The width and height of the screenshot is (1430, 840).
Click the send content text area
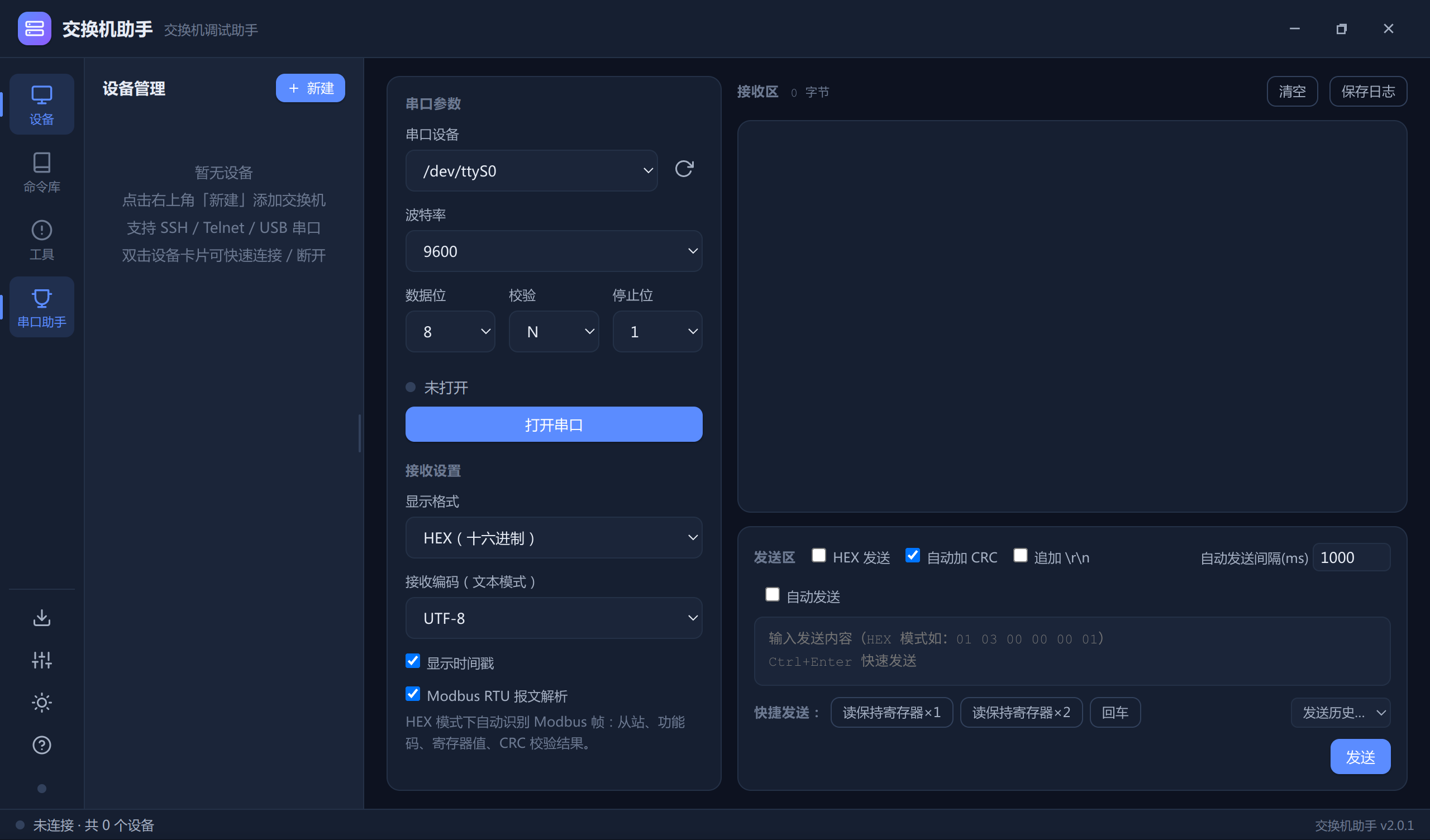[x=1072, y=651]
